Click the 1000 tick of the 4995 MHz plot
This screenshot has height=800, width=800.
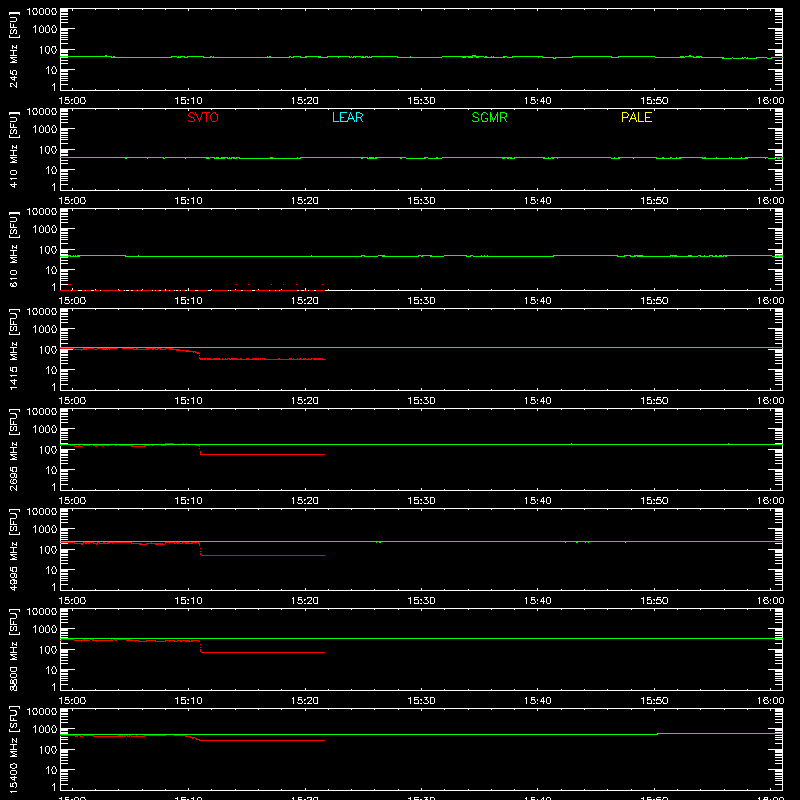[x=45, y=530]
